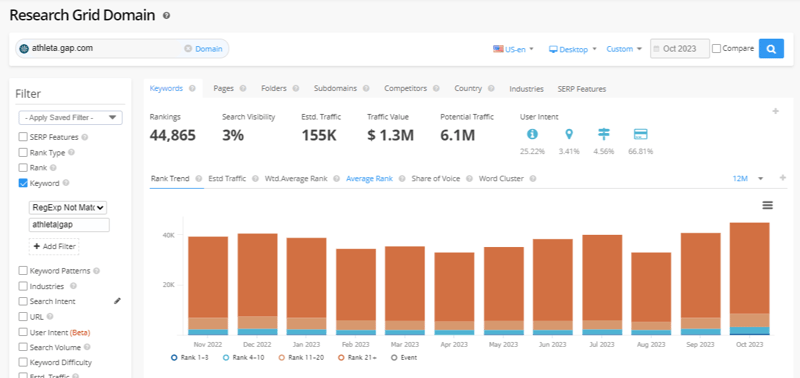Expand the Desktop device dropdown
The width and height of the screenshot is (800, 378).
(x=572, y=49)
